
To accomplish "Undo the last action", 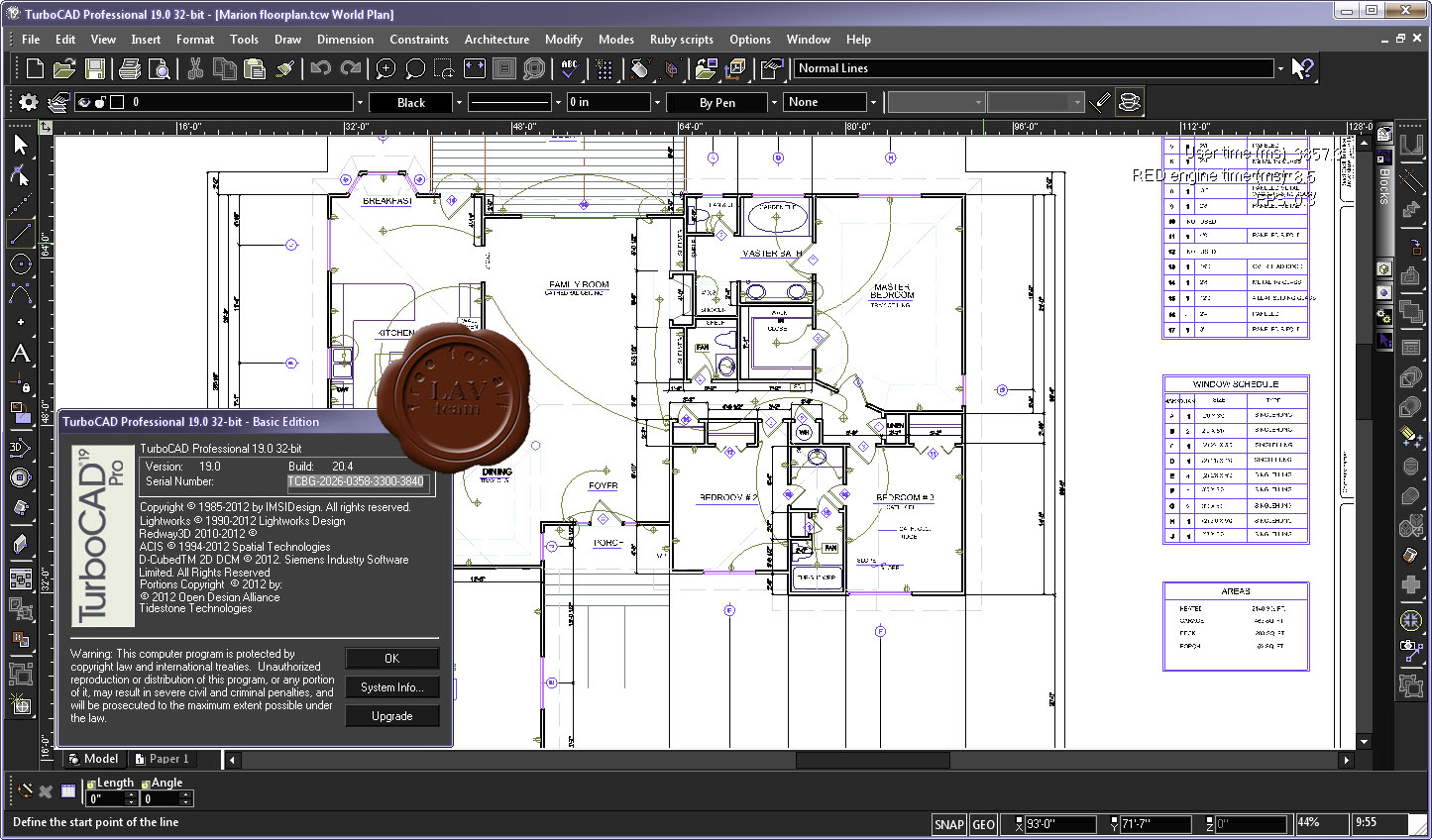I will pos(320,68).
